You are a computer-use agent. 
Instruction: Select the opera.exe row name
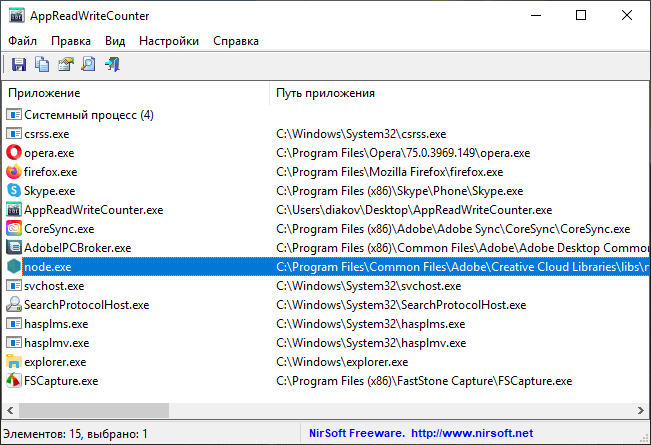point(49,153)
